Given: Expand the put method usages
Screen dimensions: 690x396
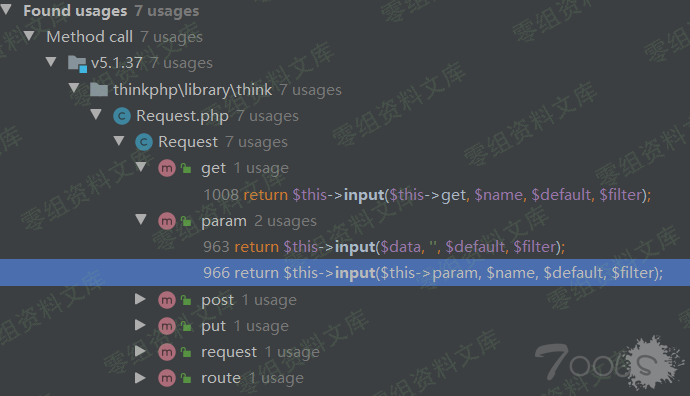Looking at the screenshot, I should pos(140,325).
